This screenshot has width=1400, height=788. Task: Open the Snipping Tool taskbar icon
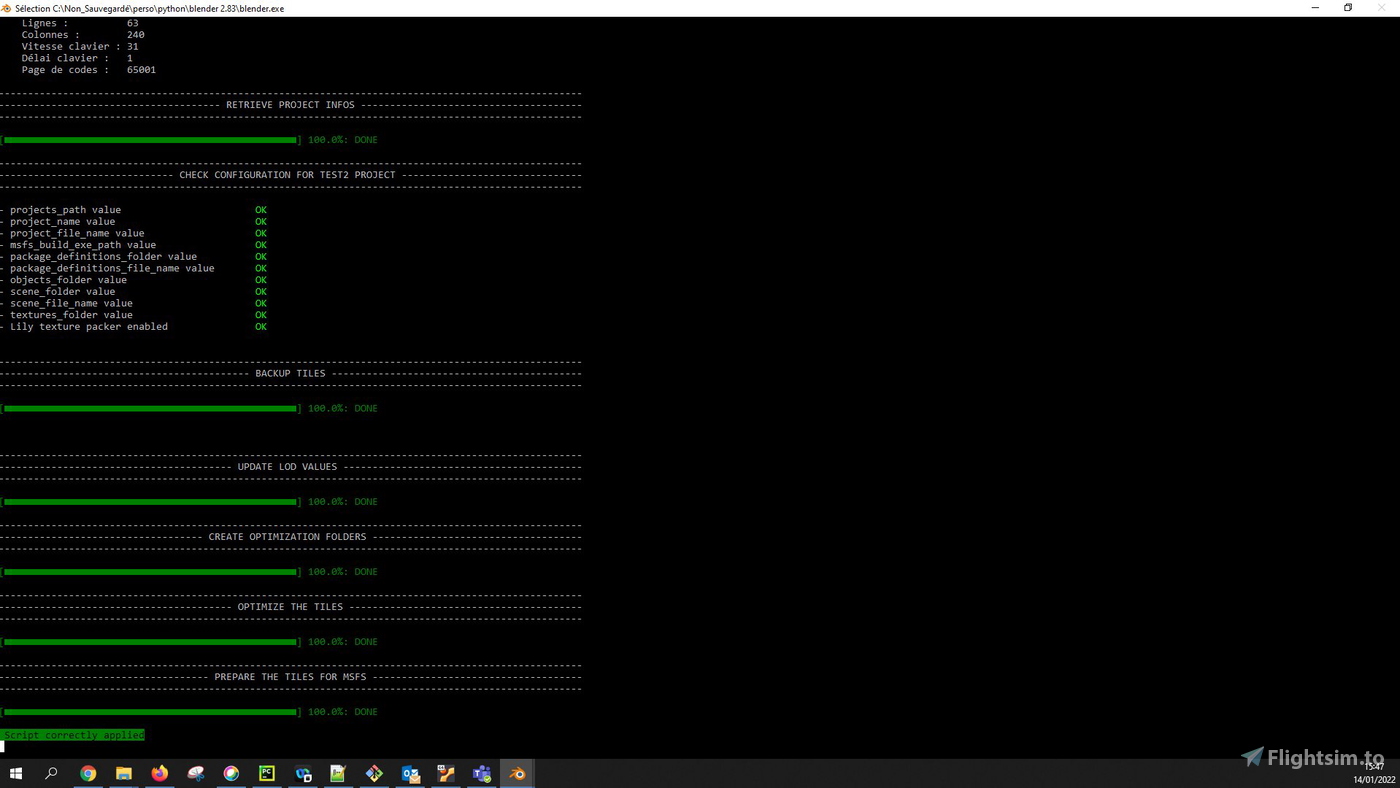[196, 773]
